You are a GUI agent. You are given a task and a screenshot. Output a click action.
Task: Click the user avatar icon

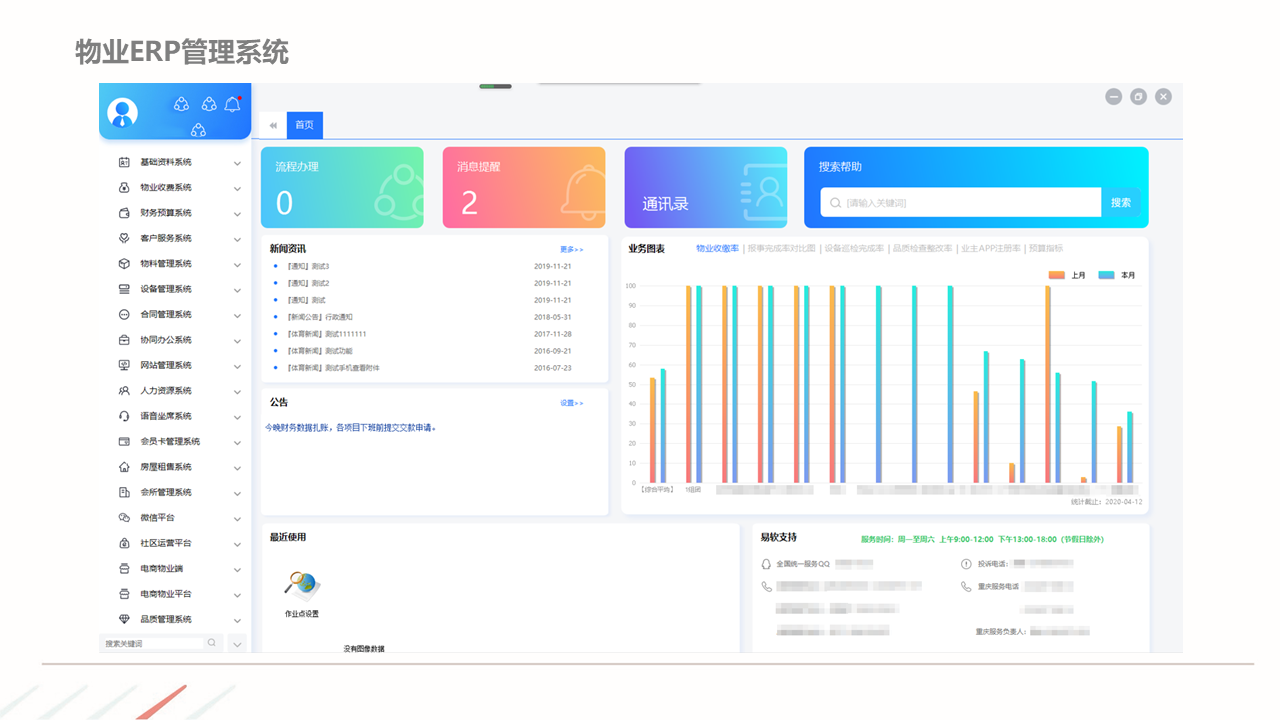pos(123,113)
